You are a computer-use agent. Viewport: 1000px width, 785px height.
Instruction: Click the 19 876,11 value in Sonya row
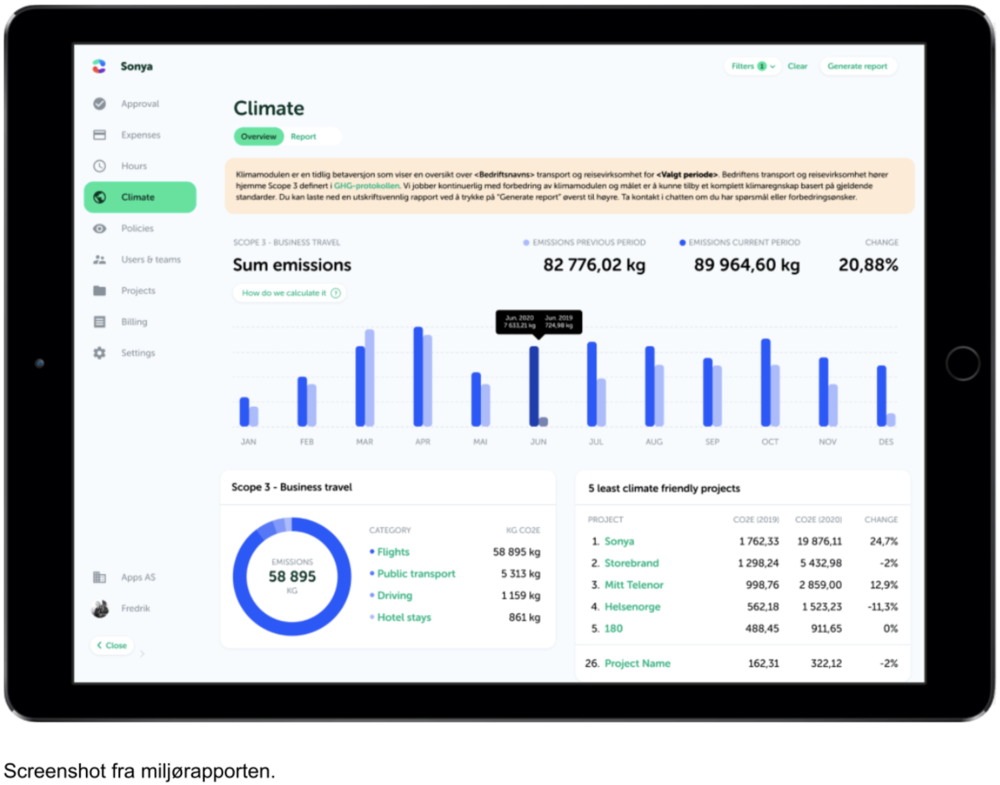coord(820,541)
